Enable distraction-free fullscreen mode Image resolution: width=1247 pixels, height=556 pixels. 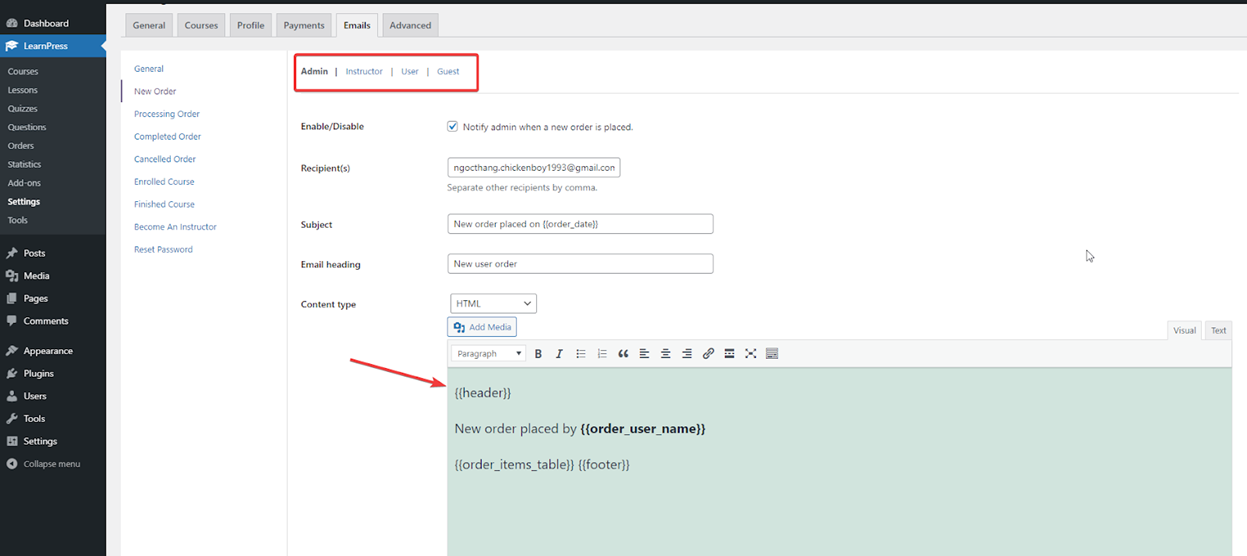(x=750, y=354)
